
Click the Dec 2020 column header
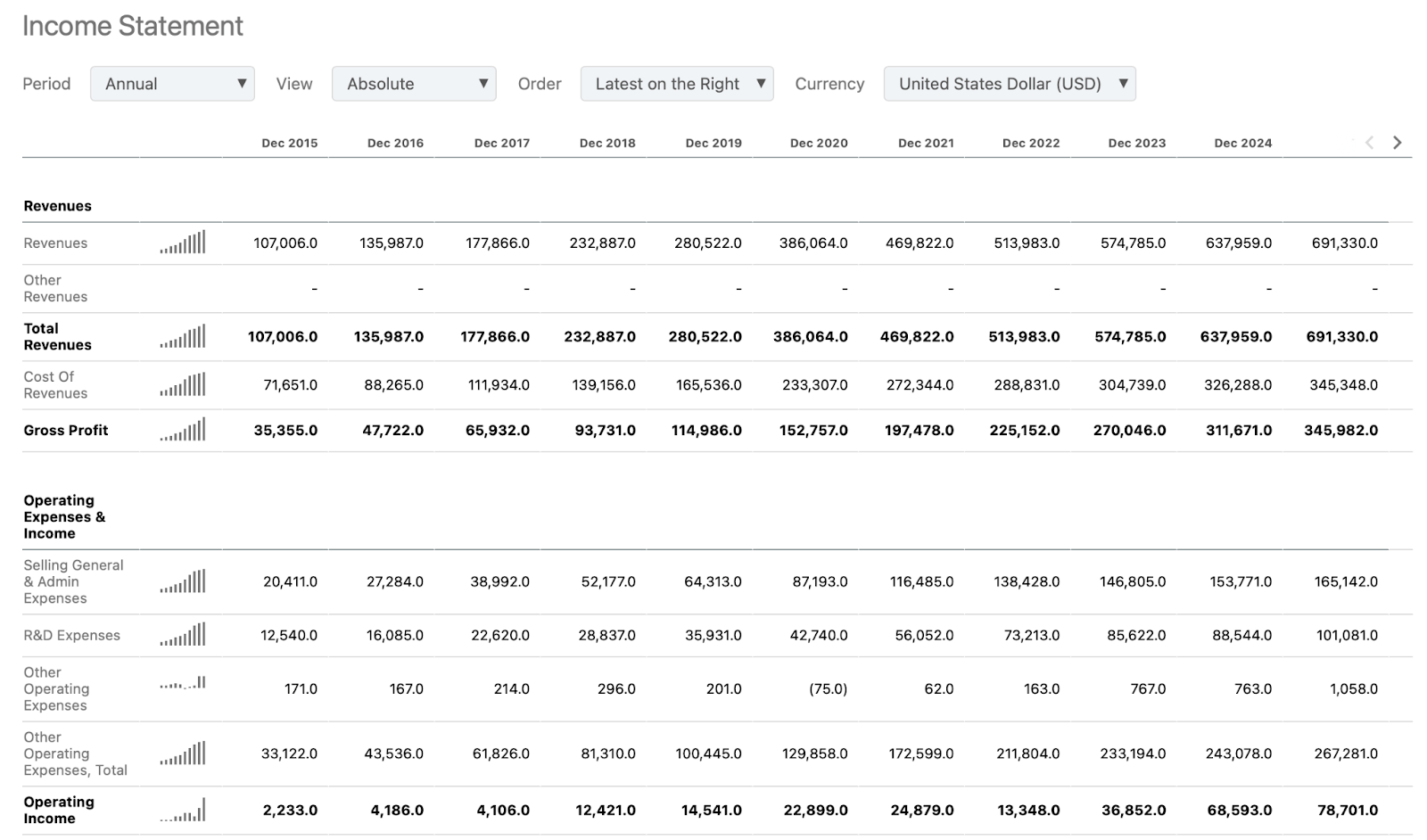click(x=819, y=143)
